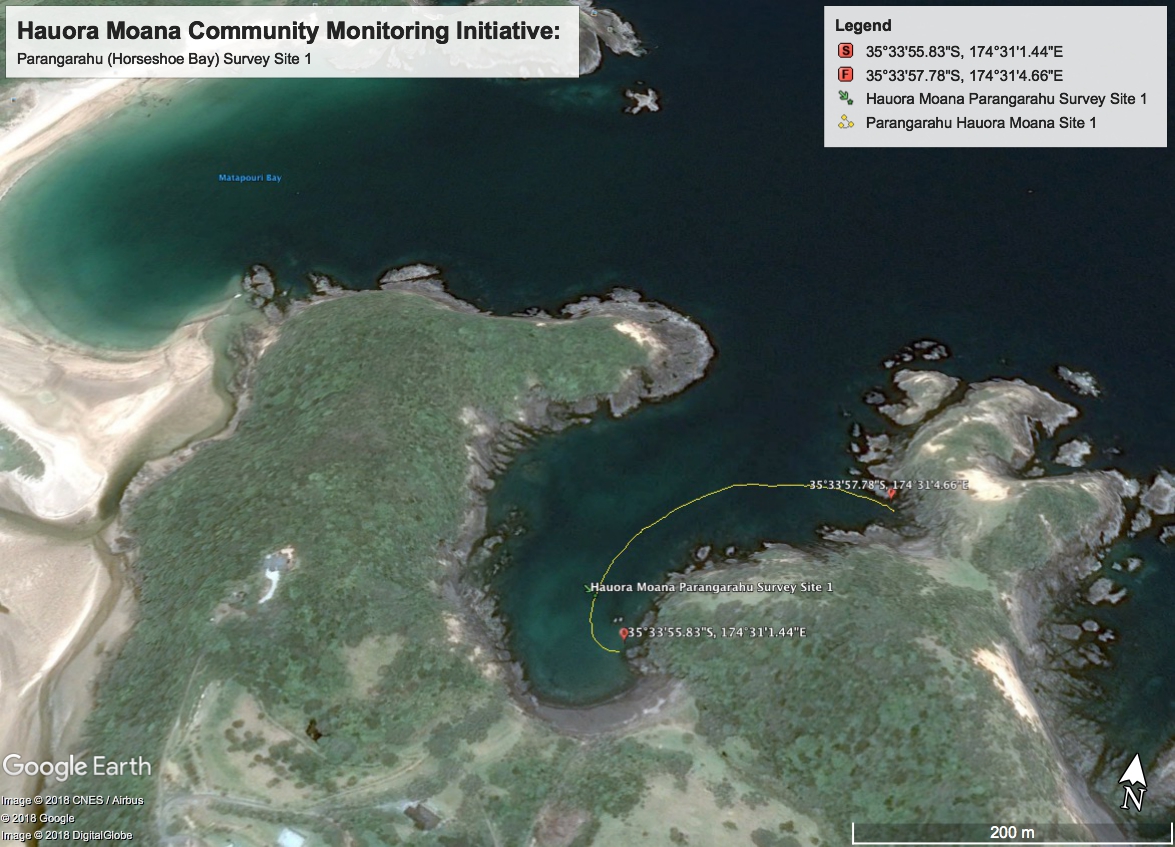This screenshot has height=847, width=1175.
Task: Click the Legend heading
Action: (863, 26)
